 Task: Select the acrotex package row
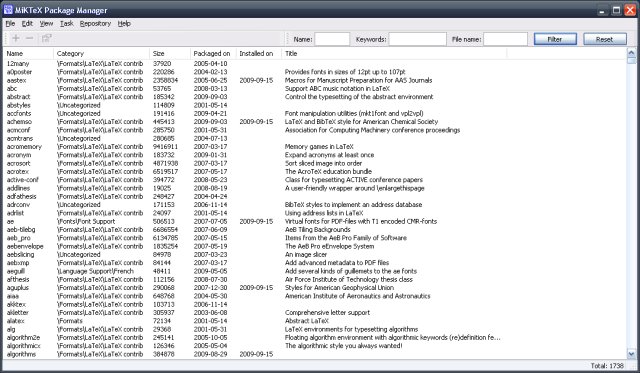315,171
